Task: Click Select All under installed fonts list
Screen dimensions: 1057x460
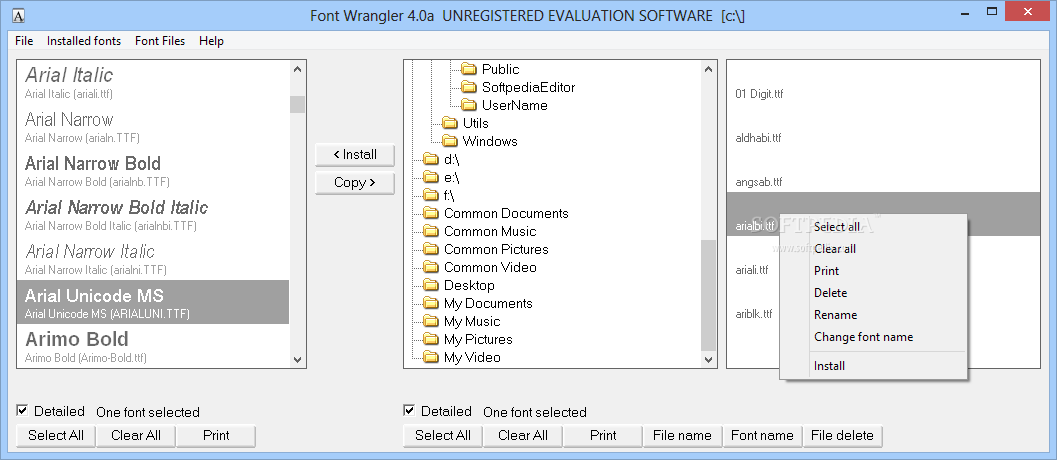Action: pyautogui.click(x=56, y=436)
